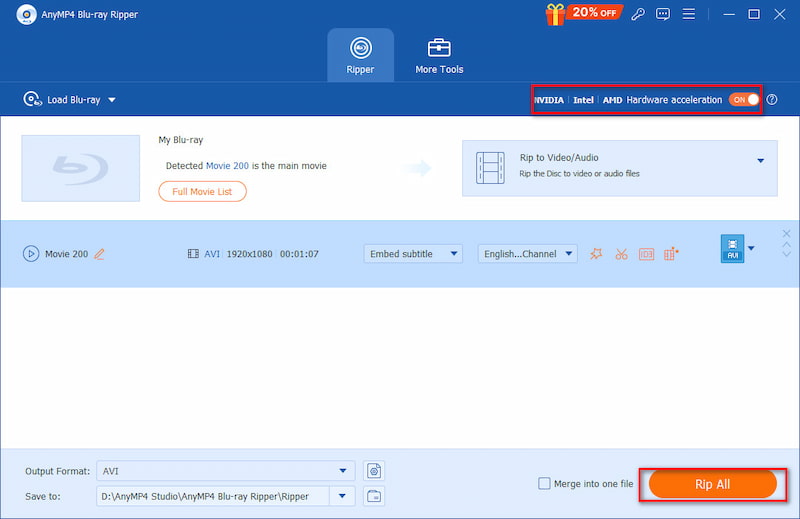Screen dimensions: 800x519
Task: Play the Movie 200 preview
Action: pos(31,254)
